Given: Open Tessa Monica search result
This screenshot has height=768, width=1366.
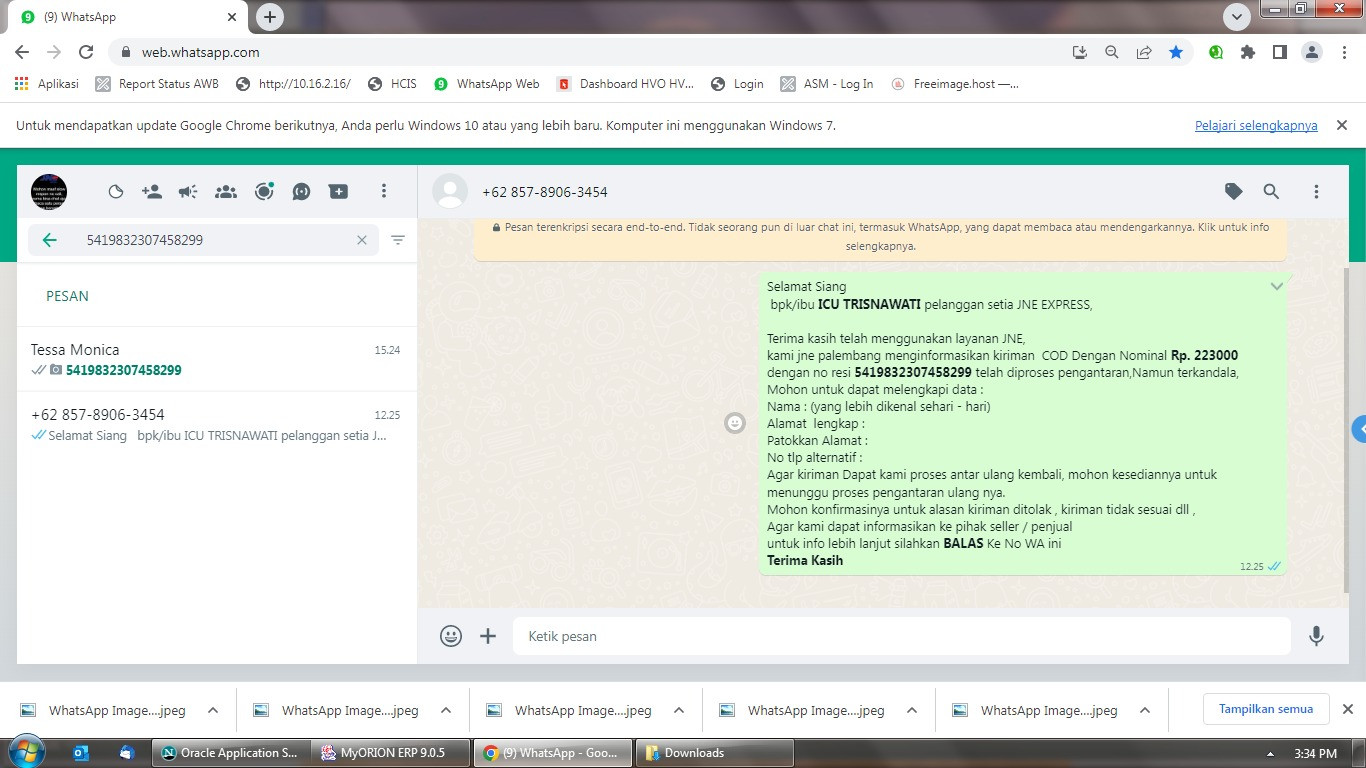Looking at the screenshot, I should click(217, 359).
